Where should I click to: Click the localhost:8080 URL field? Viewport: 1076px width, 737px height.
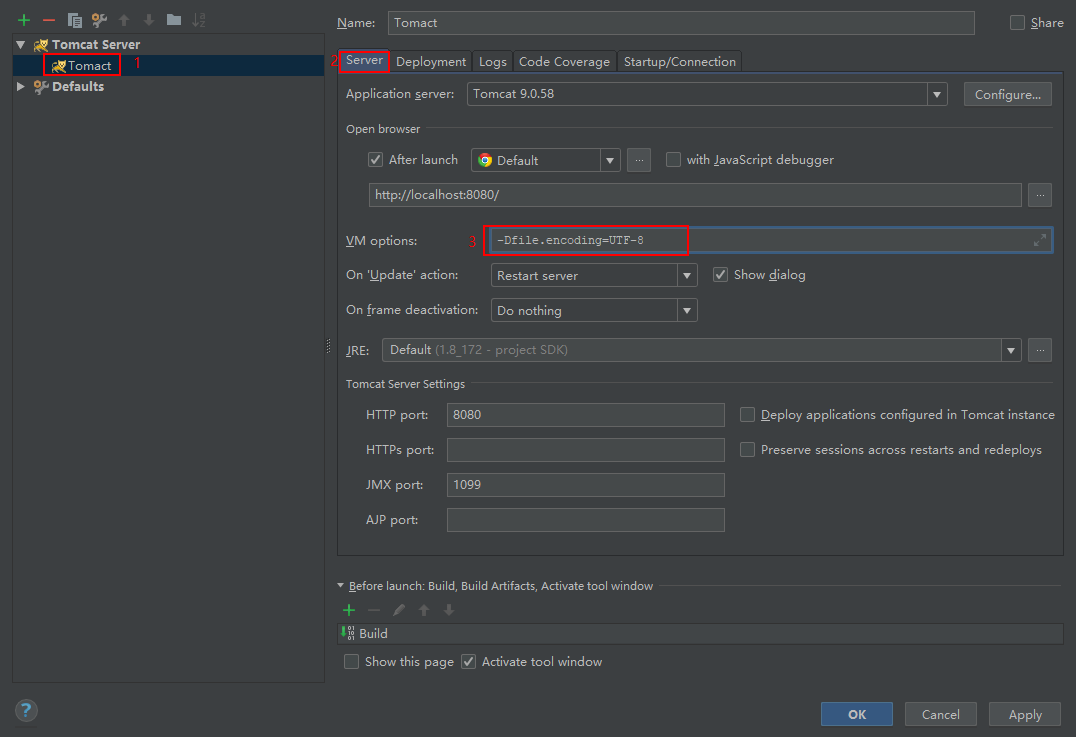coord(694,195)
